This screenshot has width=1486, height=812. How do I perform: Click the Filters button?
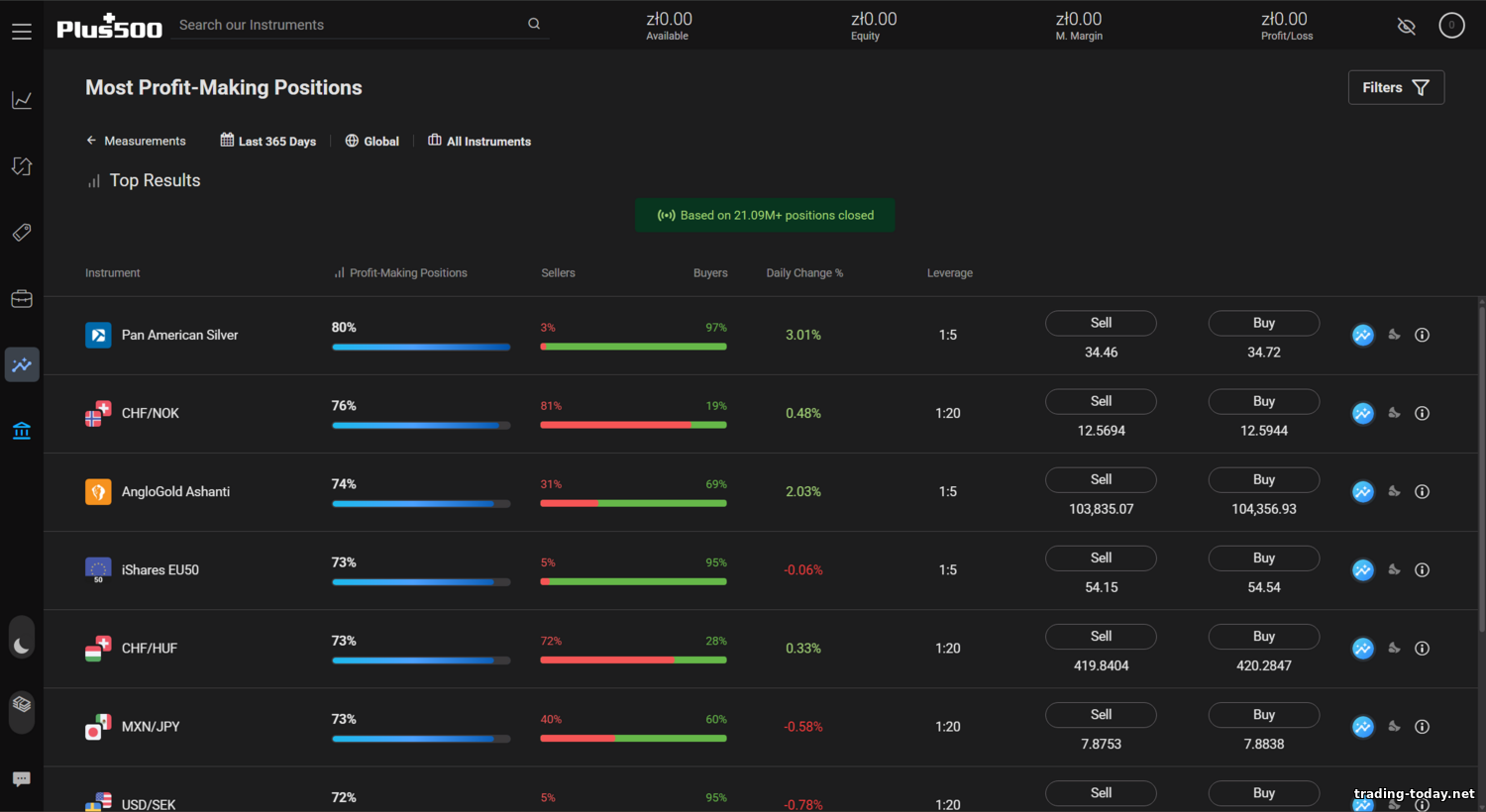coord(1396,87)
